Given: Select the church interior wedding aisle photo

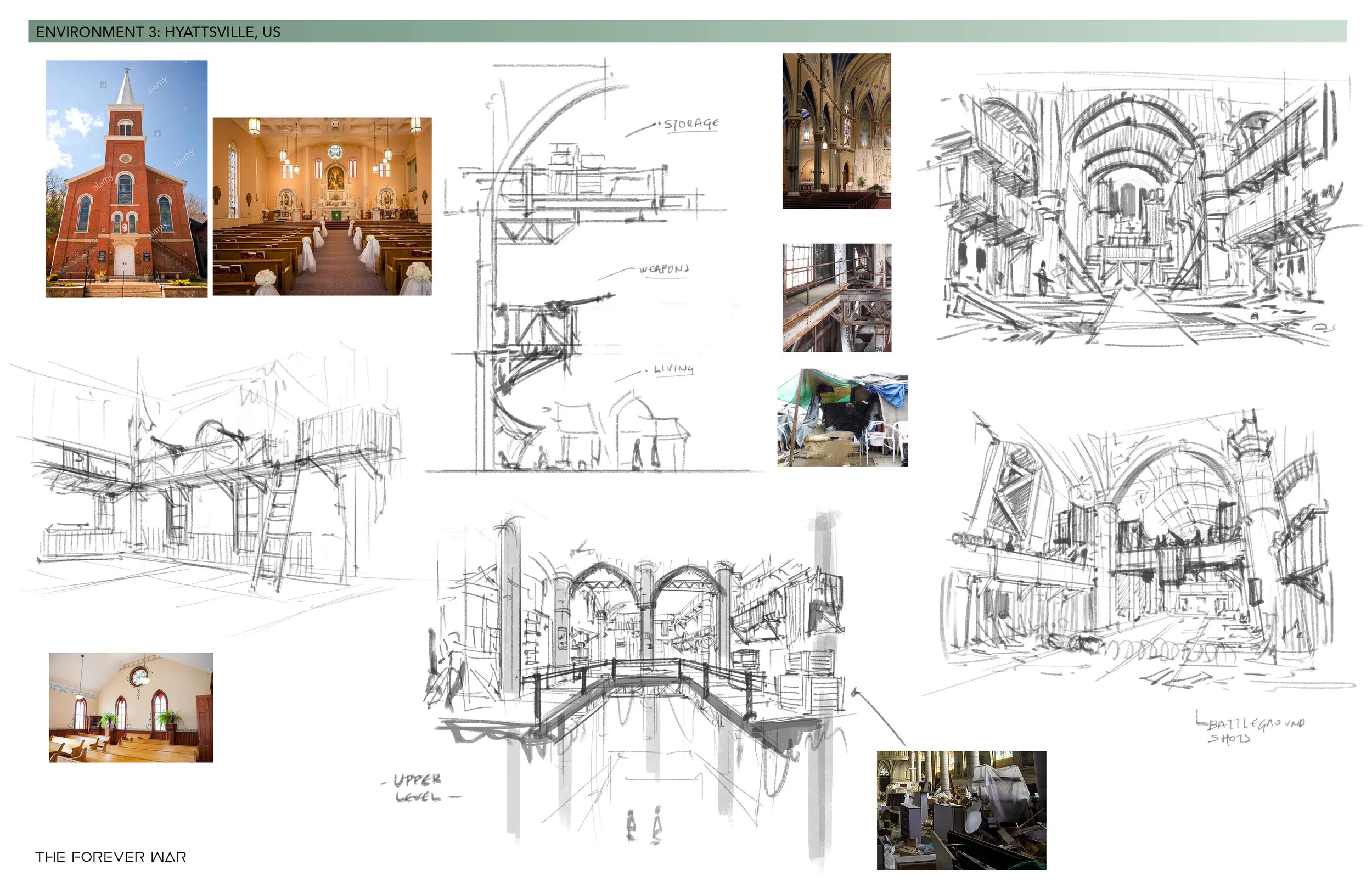Looking at the screenshot, I should tap(322, 206).
